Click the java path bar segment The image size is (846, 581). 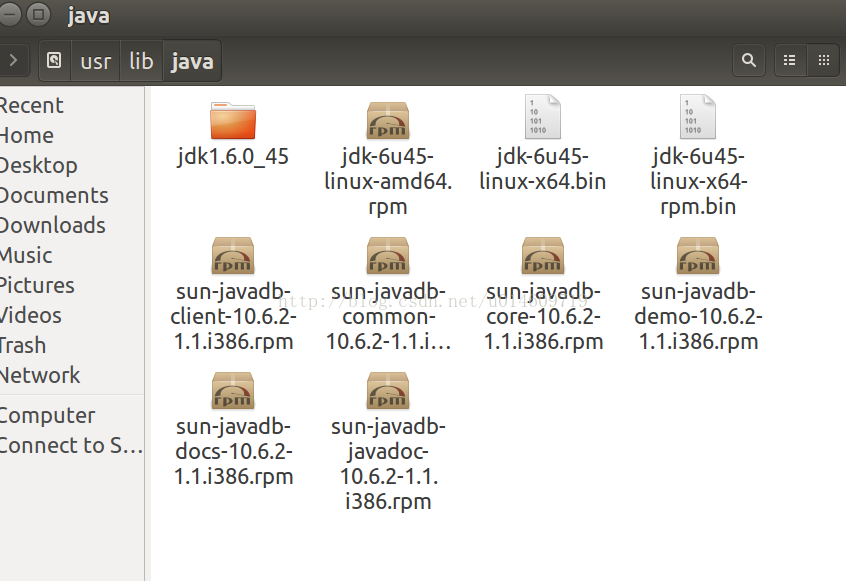click(x=192, y=61)
